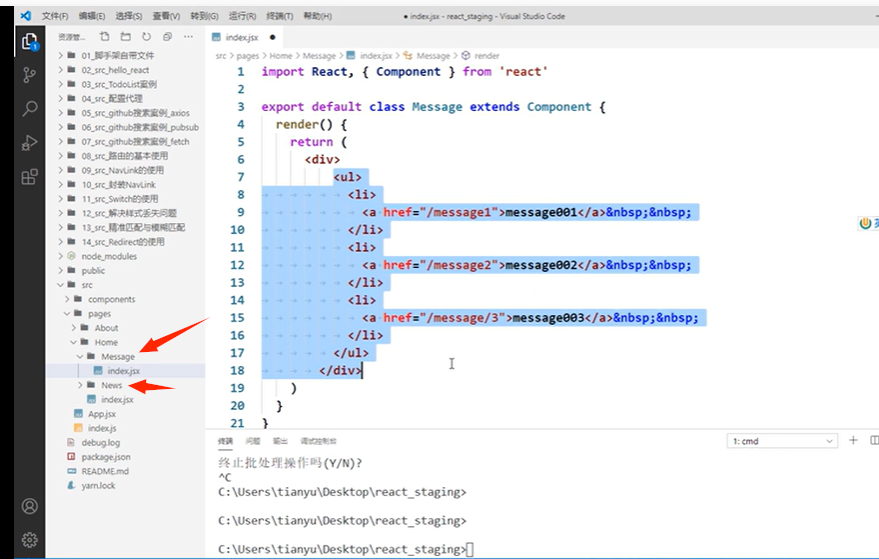The width and height of the screenshot is (879, 559).
Task: Open the 运行(R) menu
Action: click(242, 16)
